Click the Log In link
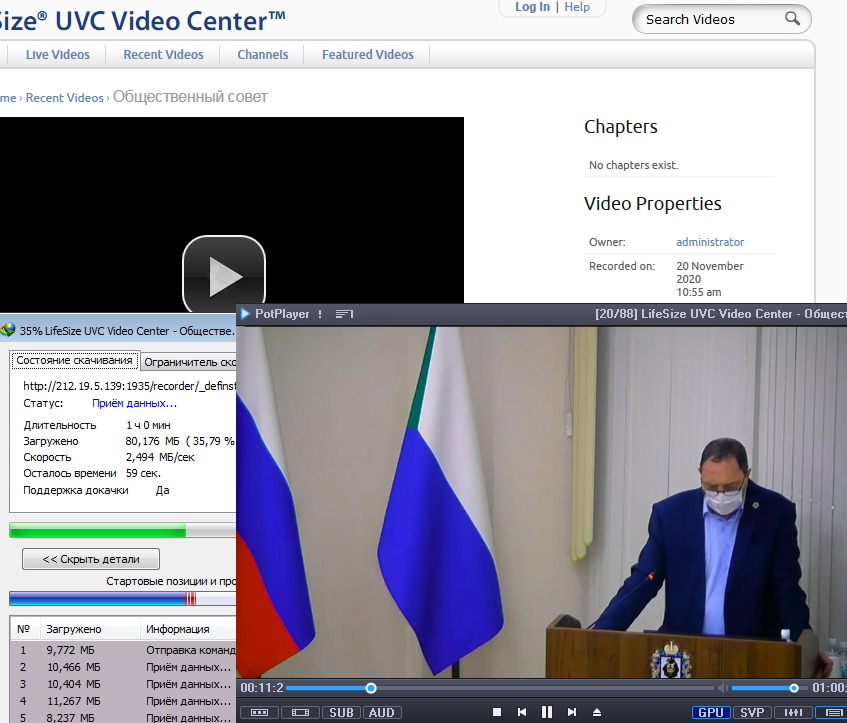 pos(532,7)
